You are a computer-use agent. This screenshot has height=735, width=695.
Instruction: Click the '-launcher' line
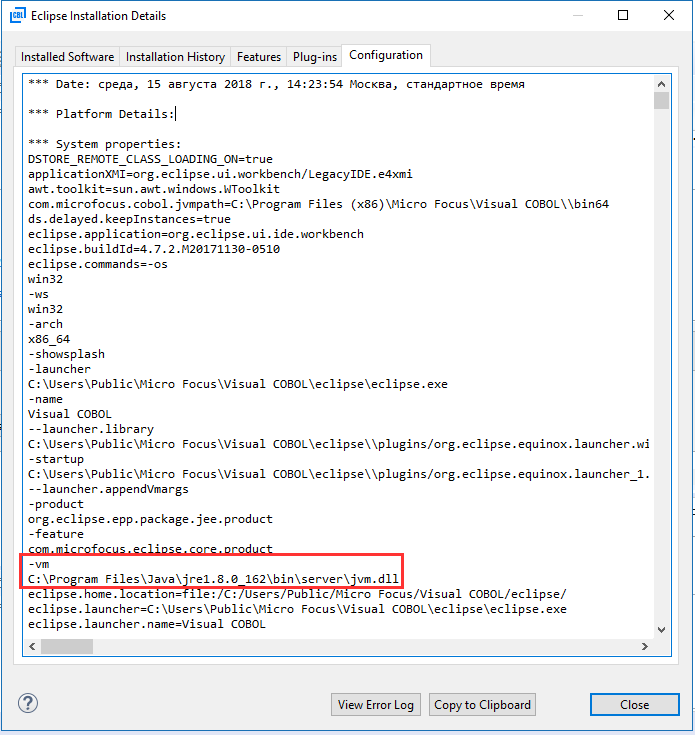coord(59,369)
